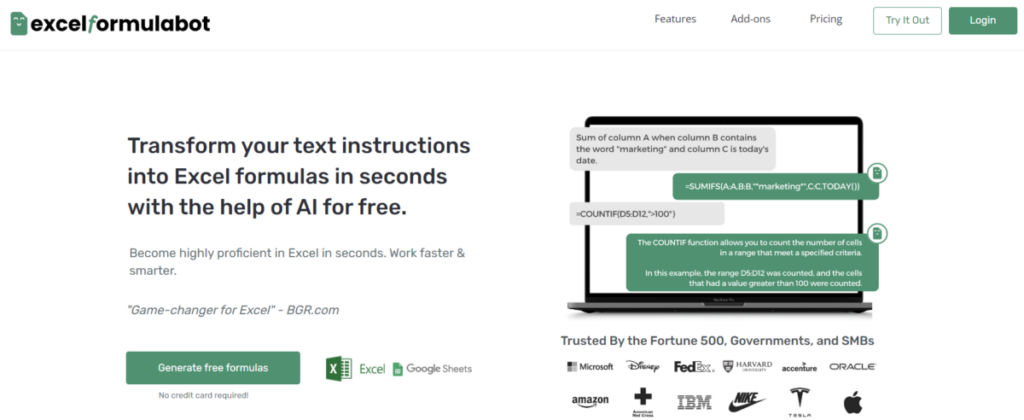This screenshot has width=1024, height=420.
Task: Click the excelformulabot logo icon
Action: click(x=19, y=24)
